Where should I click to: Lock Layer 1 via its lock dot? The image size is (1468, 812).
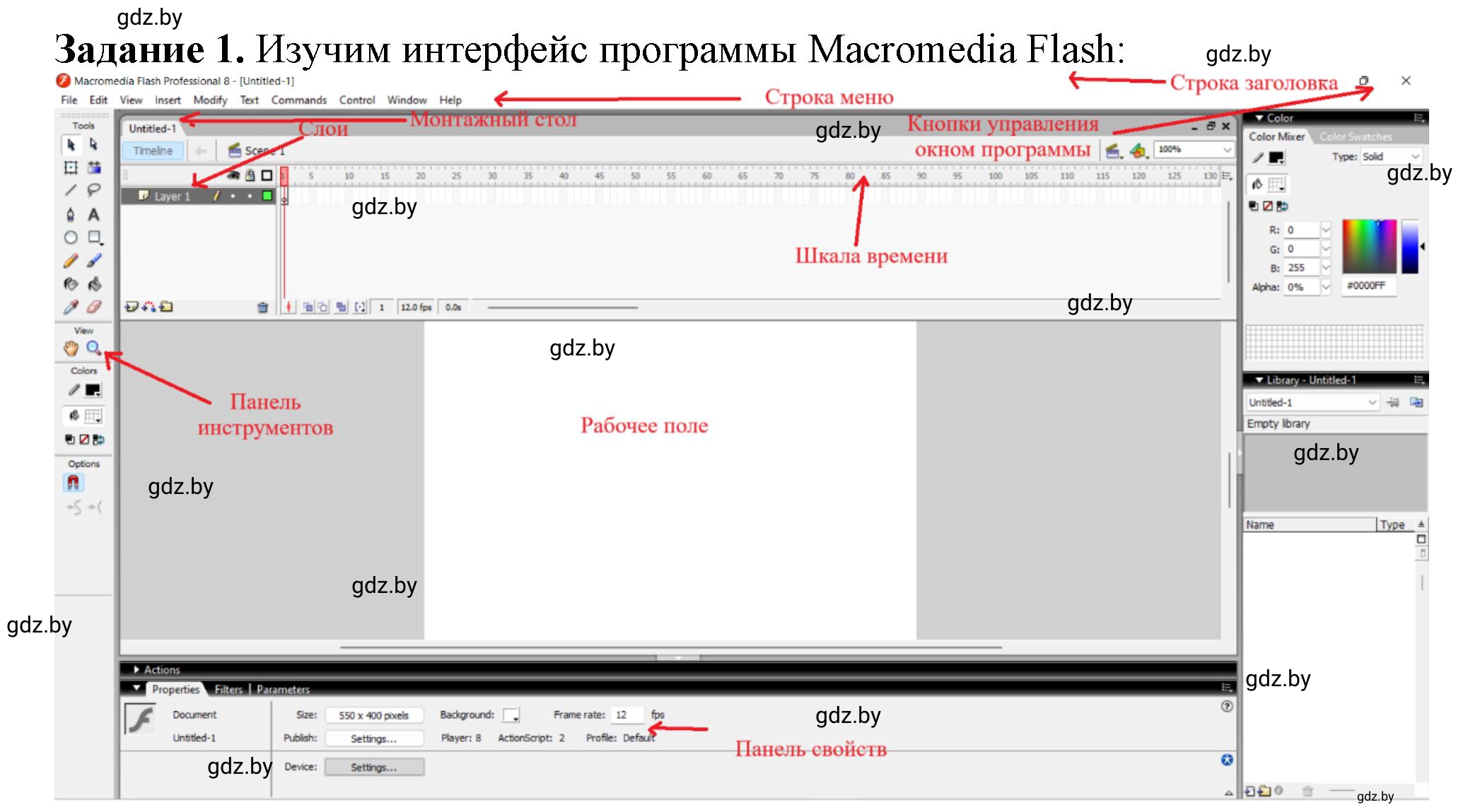(x=250, y=196)
